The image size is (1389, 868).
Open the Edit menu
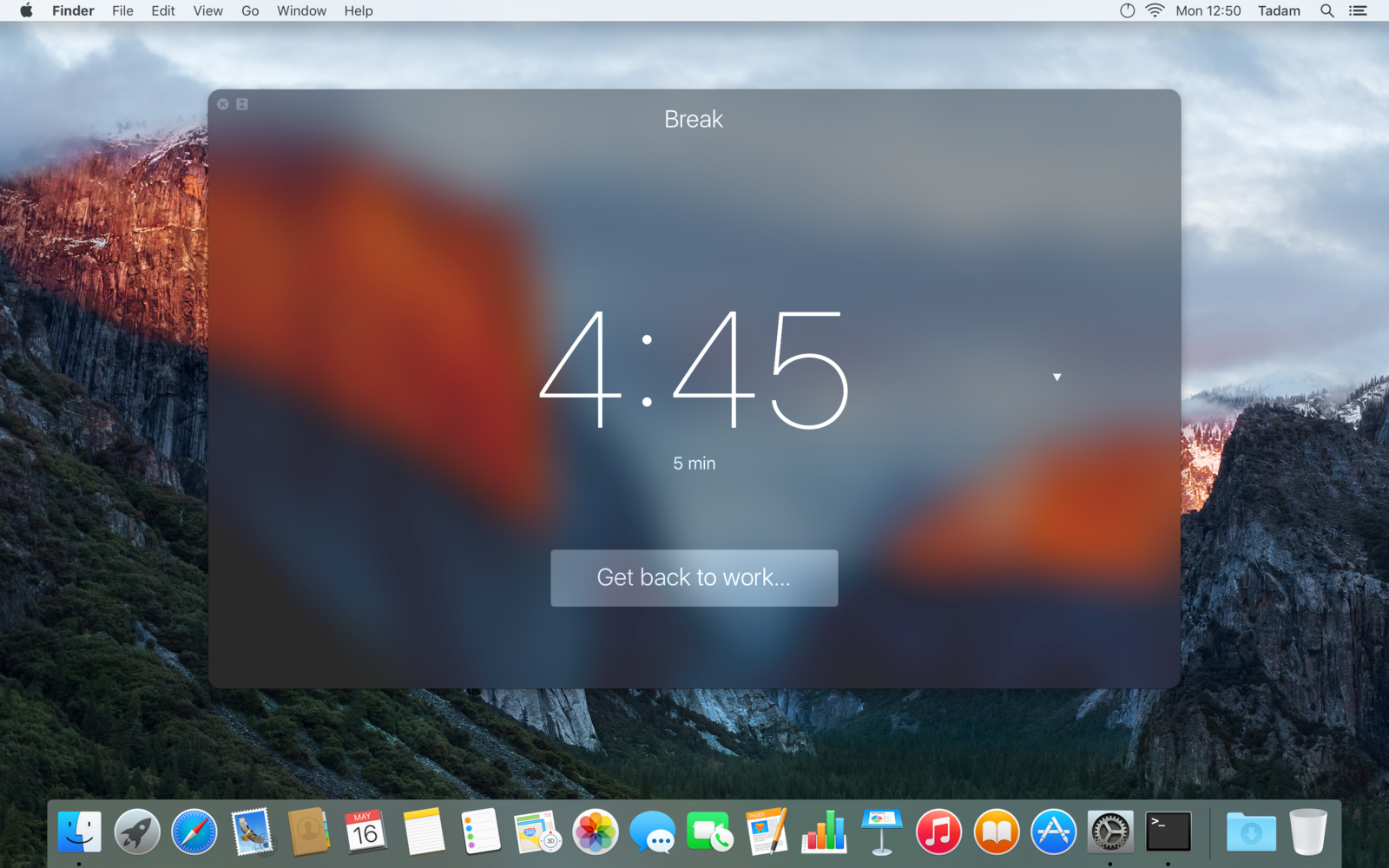(163, 10)
